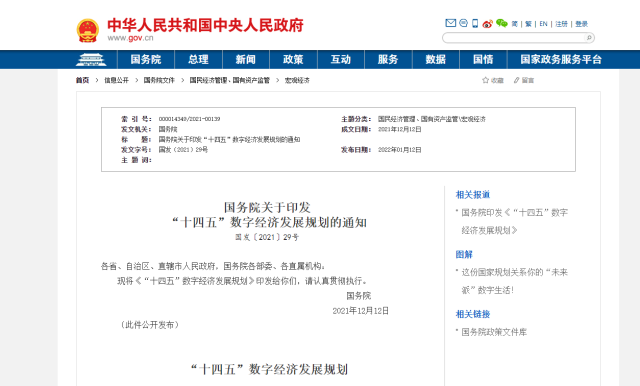This screenshot has height=386, width=640.
Task: Switch language to EN
Action: (x=543, y=24)
